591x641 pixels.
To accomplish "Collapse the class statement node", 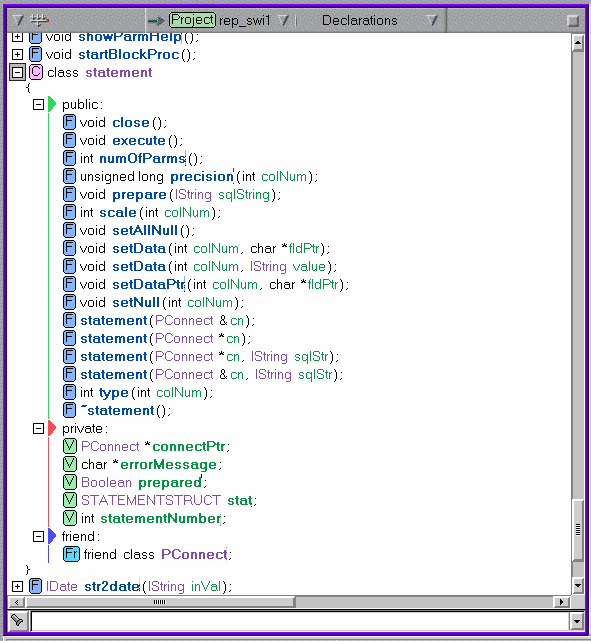I will pos(17,72).
